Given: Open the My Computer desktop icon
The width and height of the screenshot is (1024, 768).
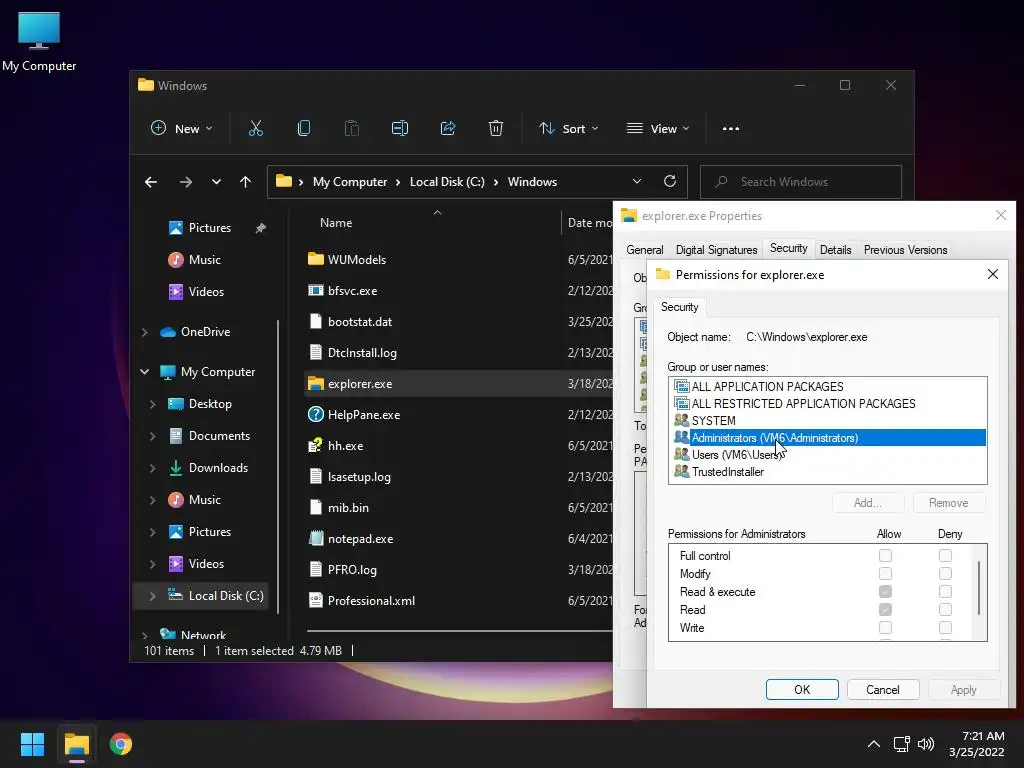Looking at the screenshot, I should (x=39, y=41).
